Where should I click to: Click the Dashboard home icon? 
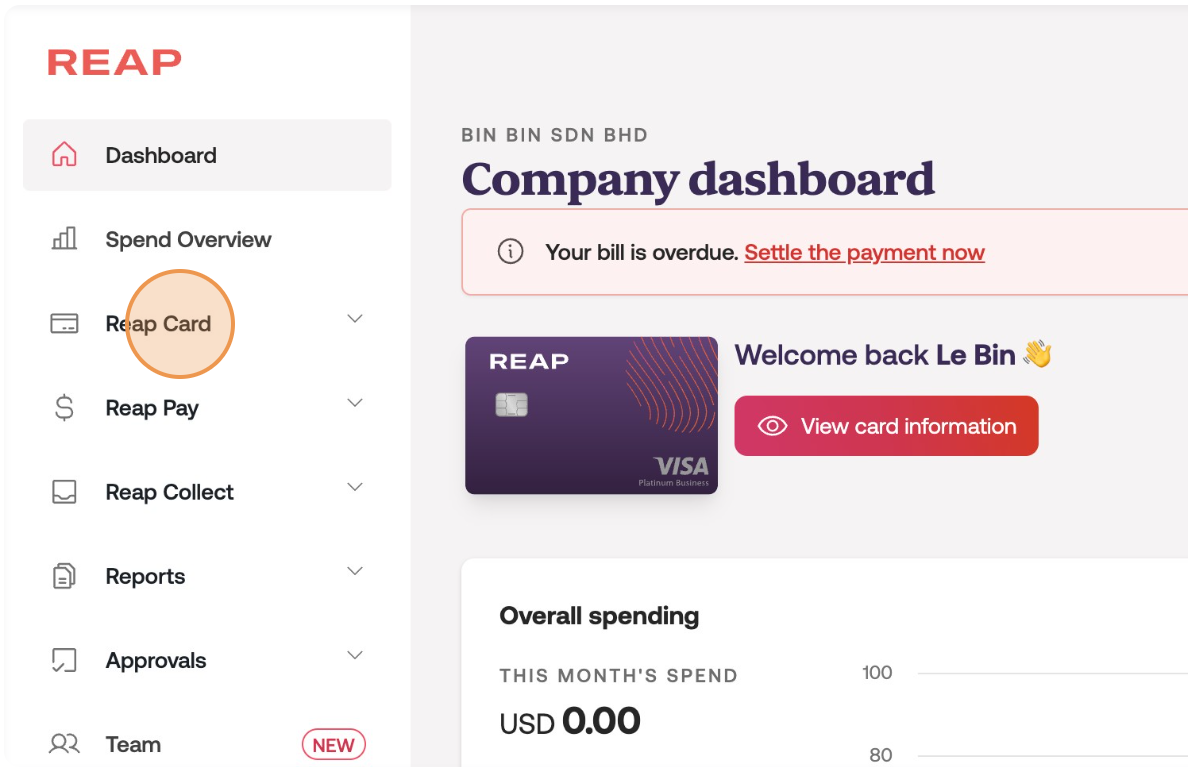click(x=64, y=155)
